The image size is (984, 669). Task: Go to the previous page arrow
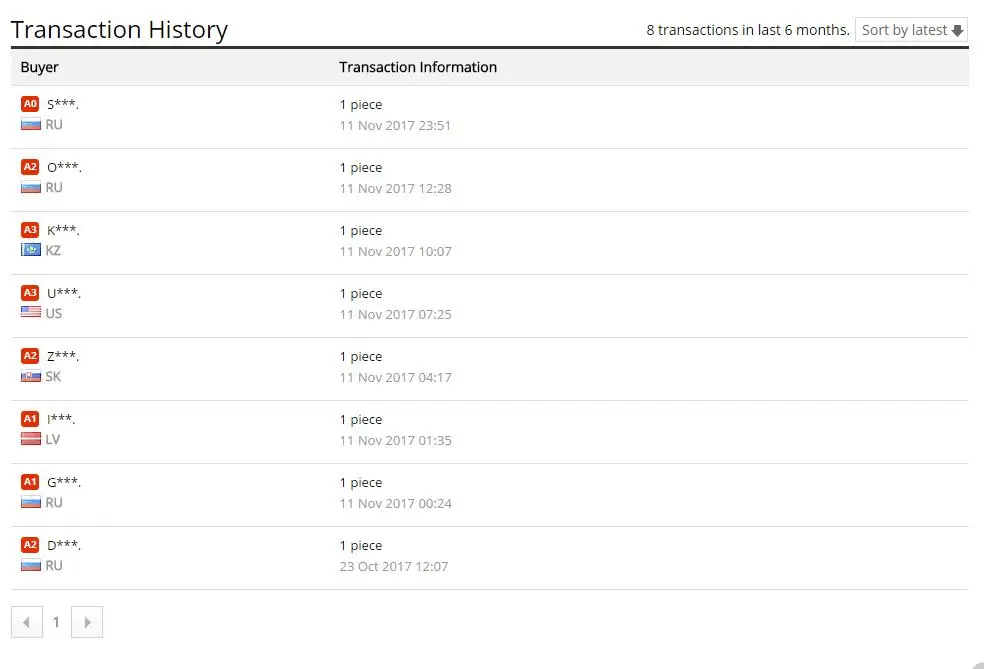[26, 622]
